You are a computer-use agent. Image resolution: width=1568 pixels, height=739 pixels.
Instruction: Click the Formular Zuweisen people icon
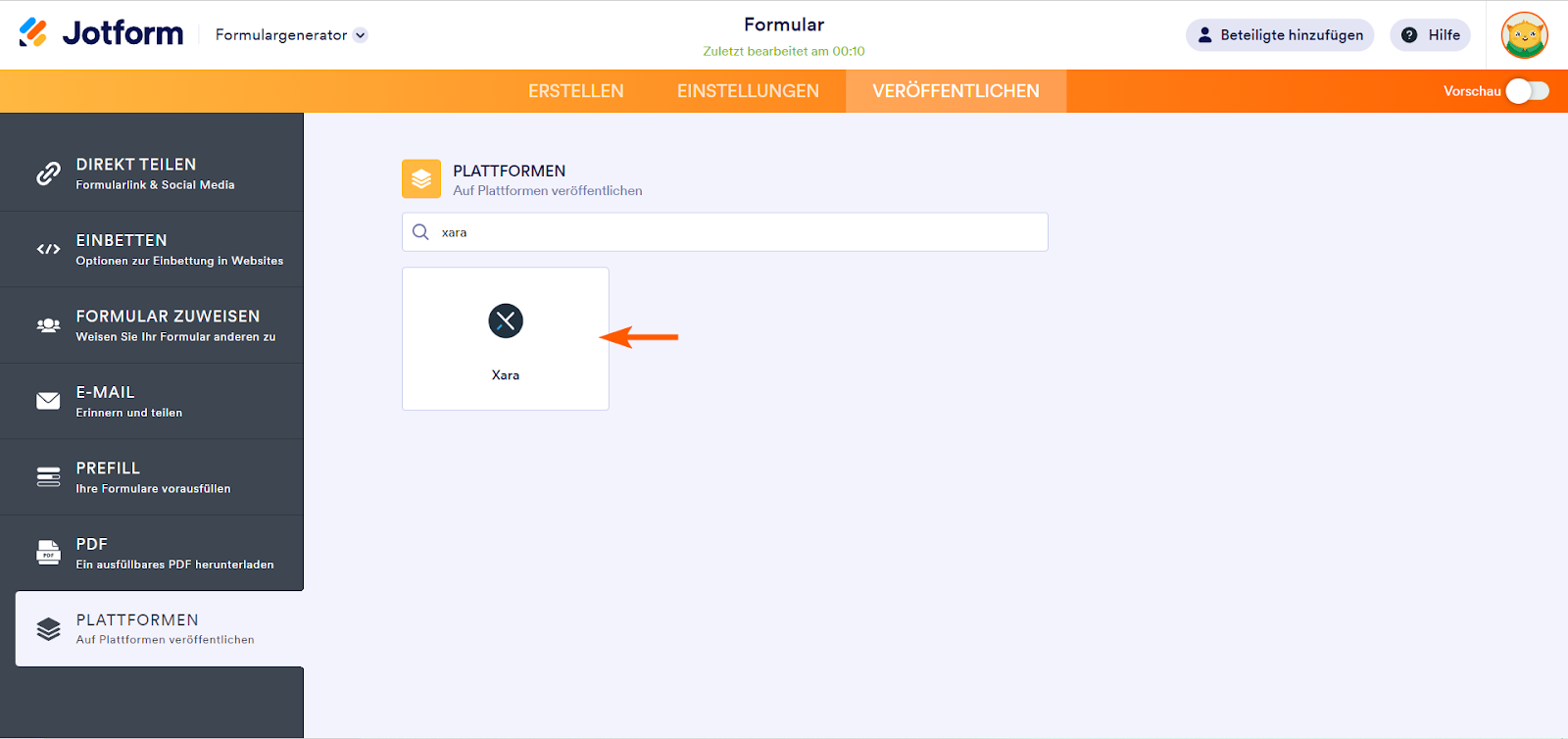pyautogui.click(x=48, y=325)
